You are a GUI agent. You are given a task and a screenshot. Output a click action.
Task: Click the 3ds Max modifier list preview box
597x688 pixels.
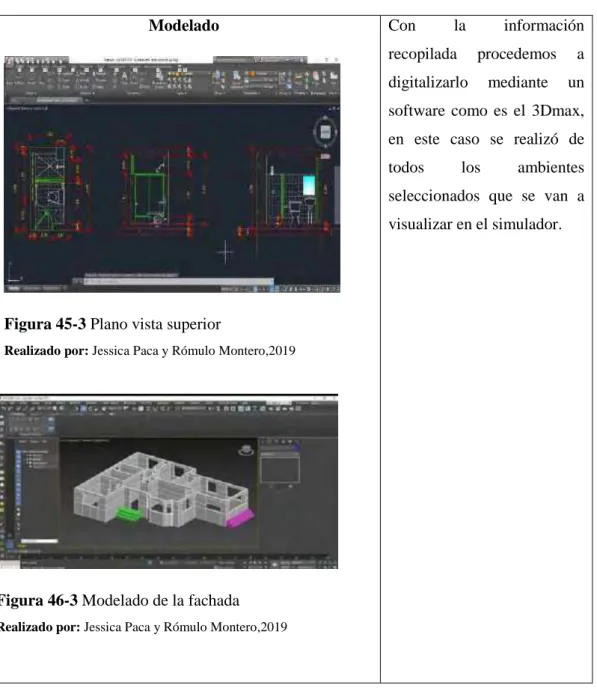pos(280,469)
